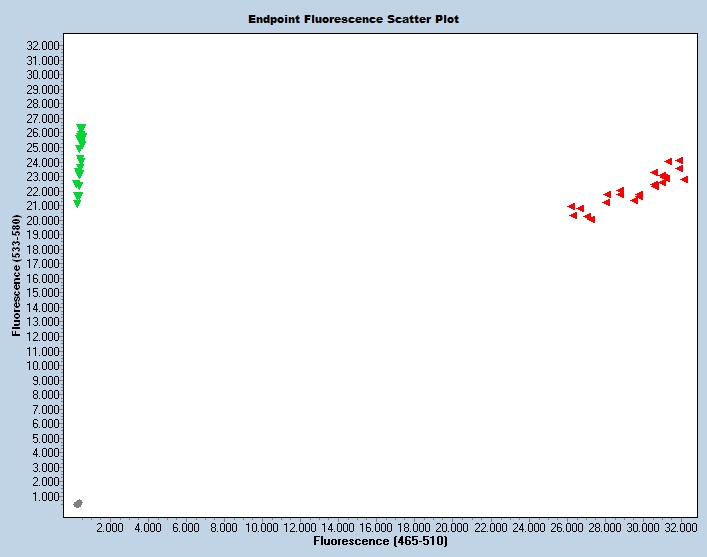The image size is (707, 557).
Task: Click the 32.000 tick on the y-axis
Action: [x=45, y=45]
